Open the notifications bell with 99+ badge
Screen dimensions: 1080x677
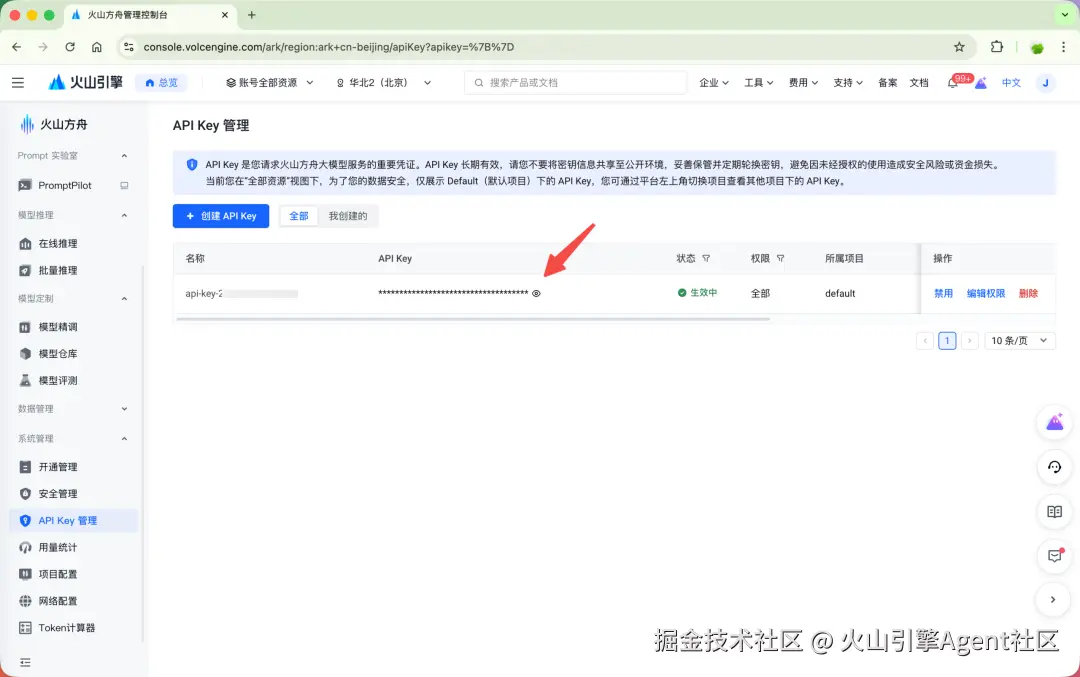953,83
